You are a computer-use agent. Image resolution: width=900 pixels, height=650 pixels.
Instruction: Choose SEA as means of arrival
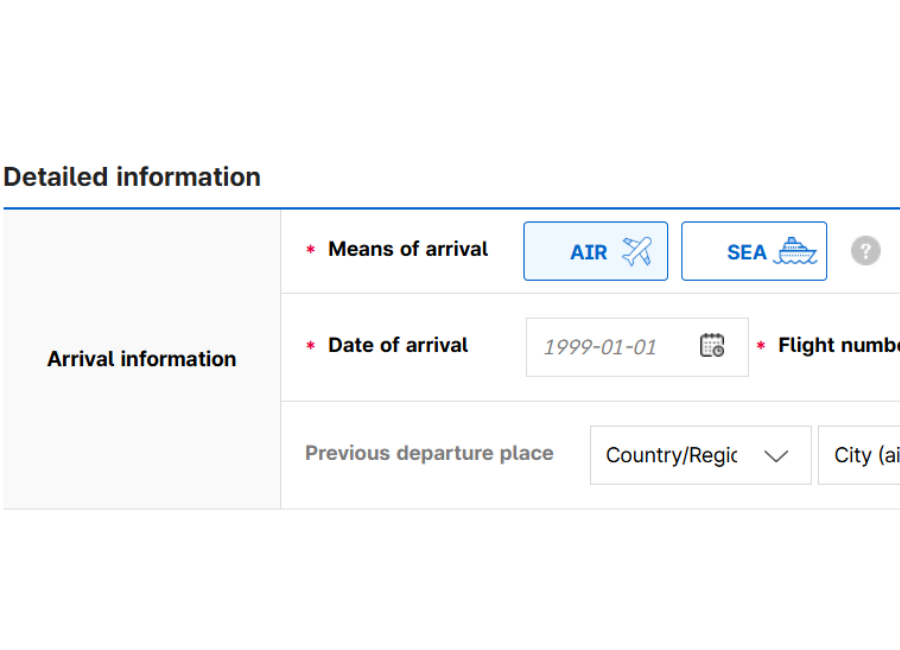(x=754, y=251)
